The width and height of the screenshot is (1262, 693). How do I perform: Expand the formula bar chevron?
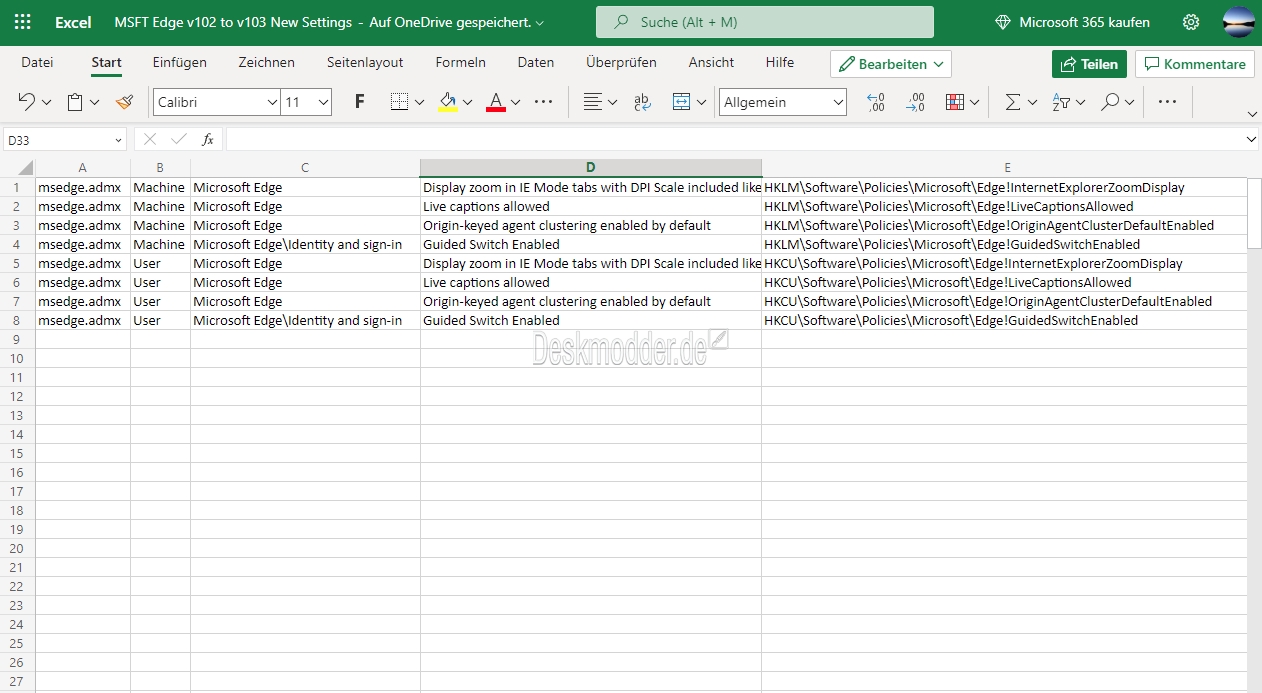click(1251, 140)
